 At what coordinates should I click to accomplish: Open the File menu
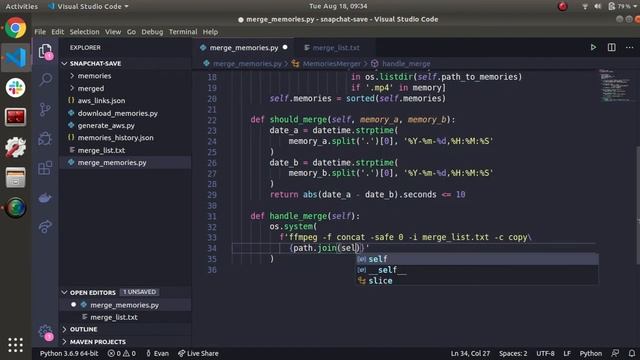tap(40, 32)
